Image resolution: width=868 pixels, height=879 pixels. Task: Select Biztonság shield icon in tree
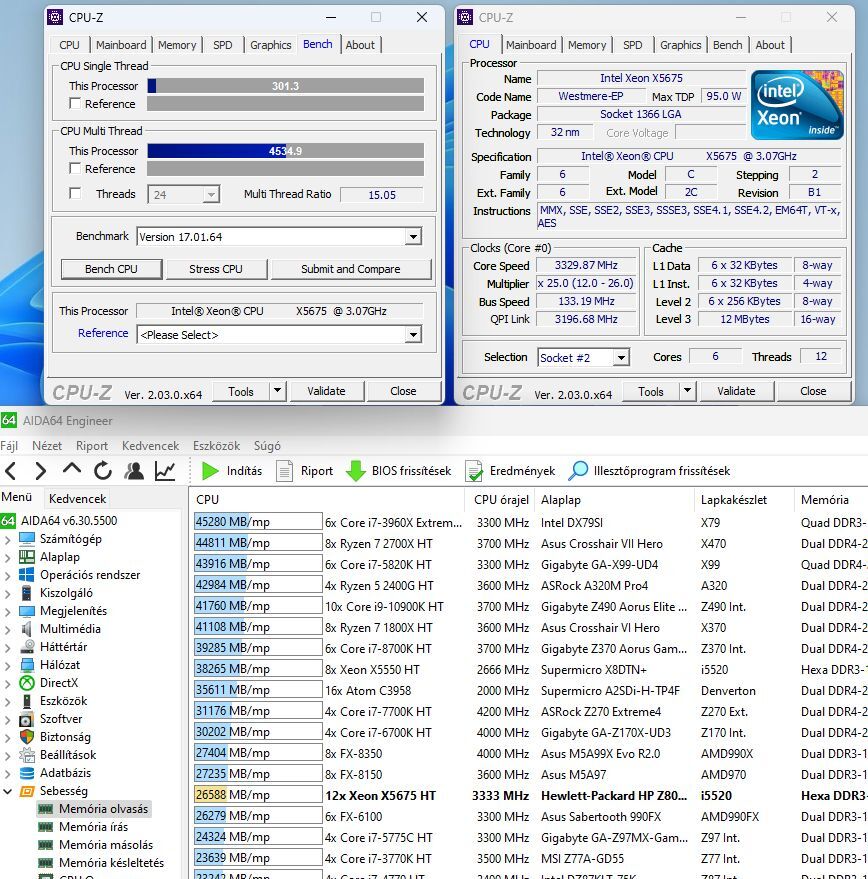click(27, 736)
